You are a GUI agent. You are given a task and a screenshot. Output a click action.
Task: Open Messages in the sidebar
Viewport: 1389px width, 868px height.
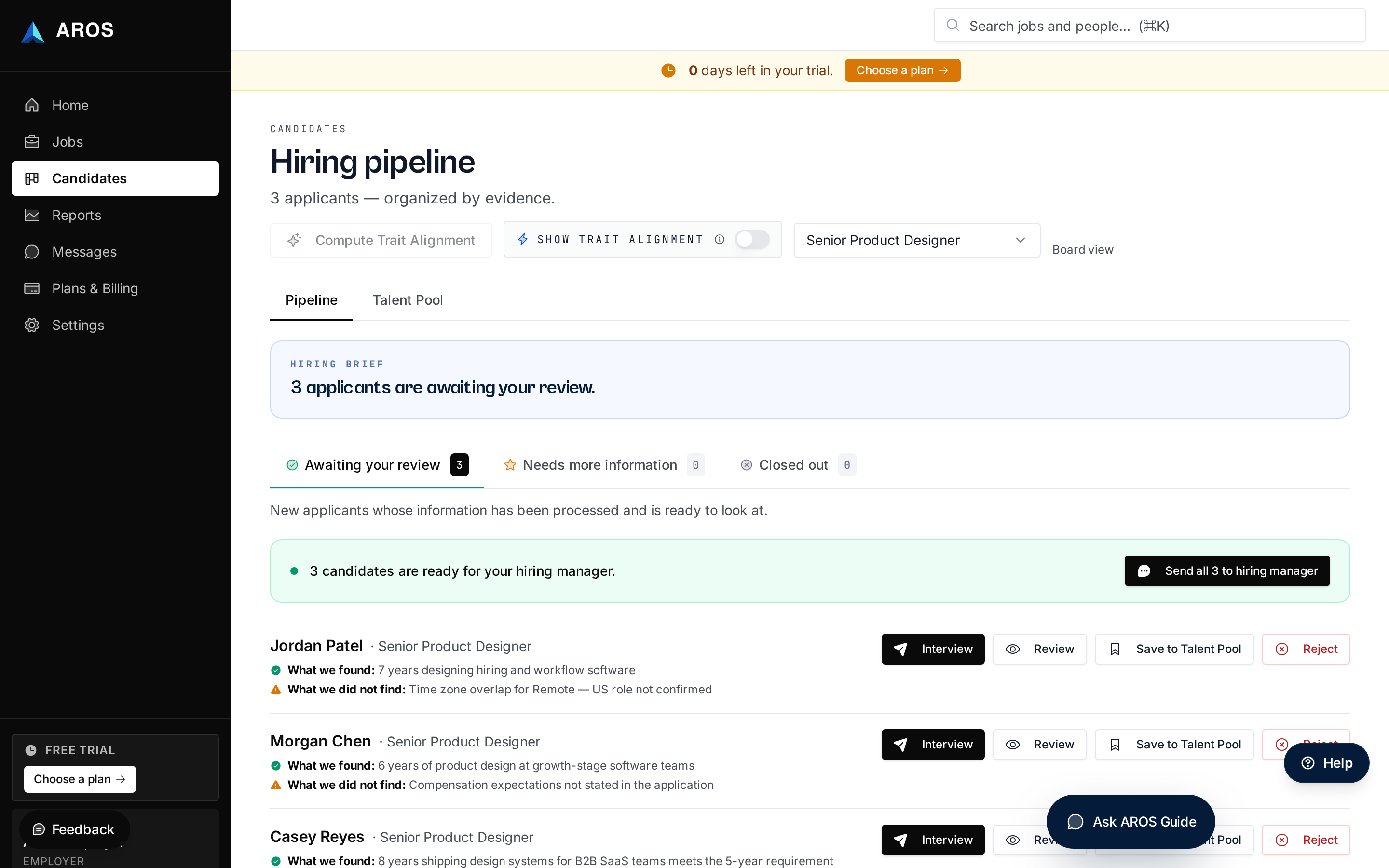click(115, 252)
